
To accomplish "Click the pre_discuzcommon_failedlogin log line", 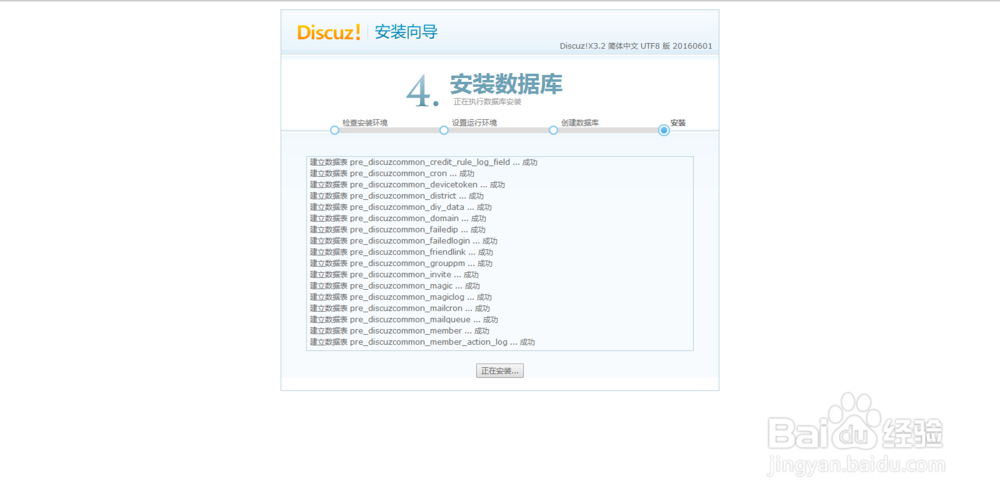I will point(404,241).
